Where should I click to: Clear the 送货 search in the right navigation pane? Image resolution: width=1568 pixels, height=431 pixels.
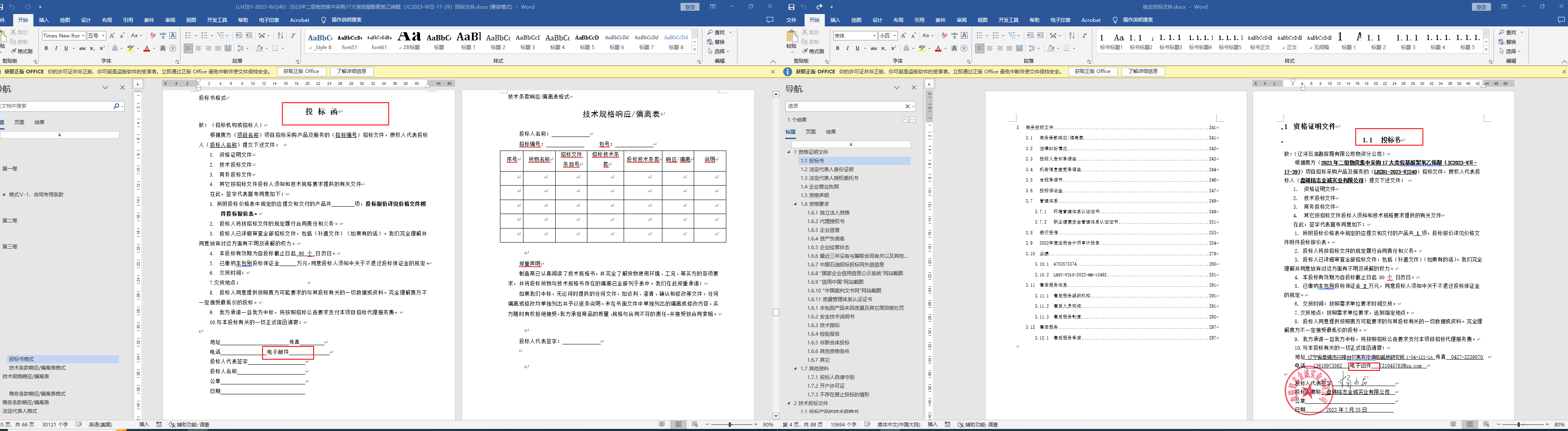[x=908, y=106]
